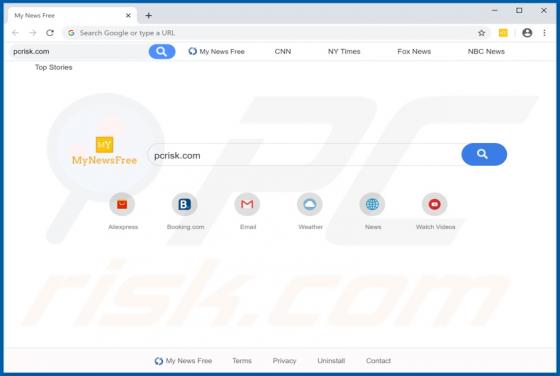The width and height of the screenshot is (560, 376).
Task: Open the Chrome three-dot menu
Action: [x=544, y=33]
